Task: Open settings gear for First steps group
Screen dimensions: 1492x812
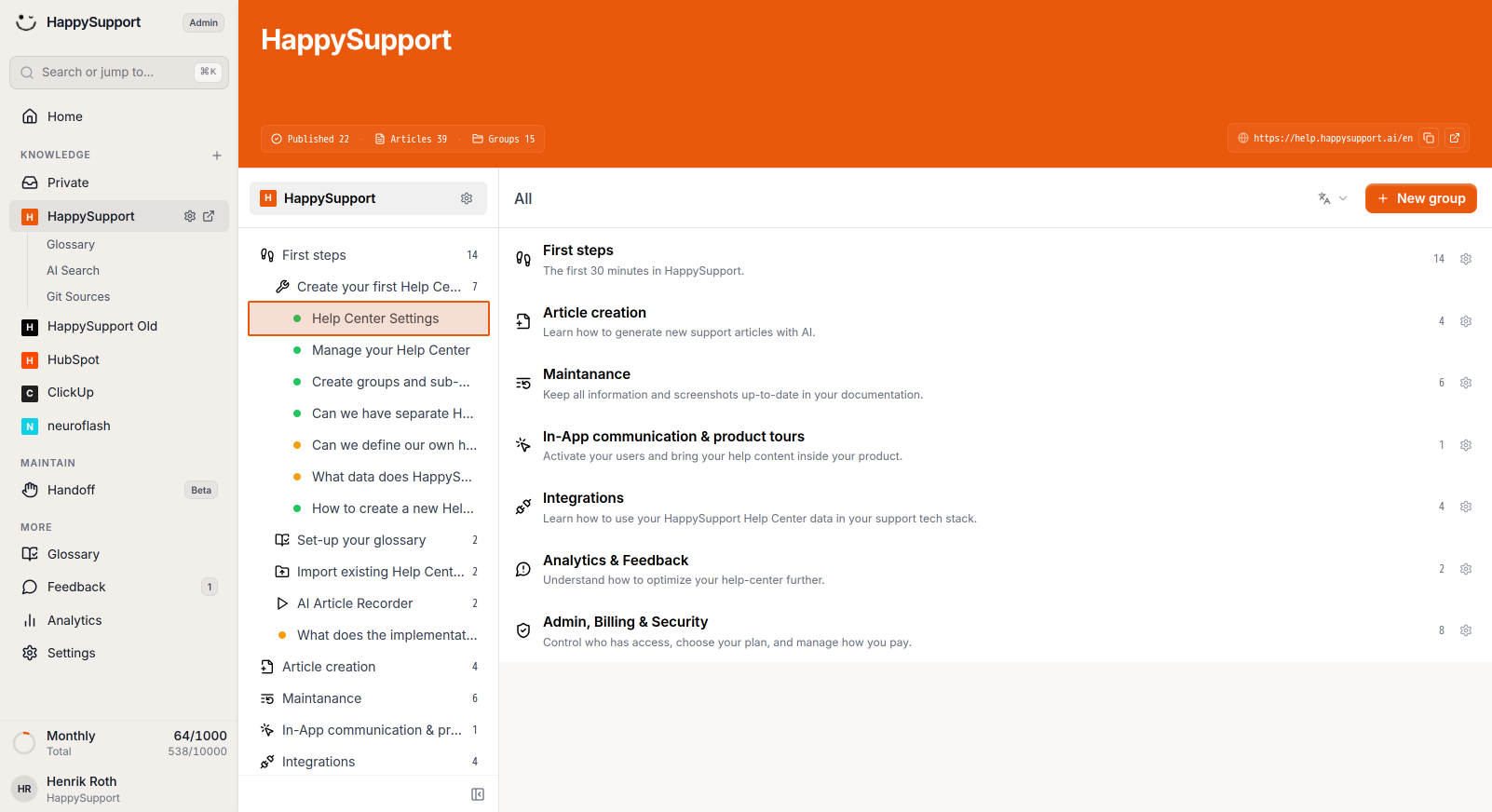Action: pyautogui.click(x=1466, y=259)
